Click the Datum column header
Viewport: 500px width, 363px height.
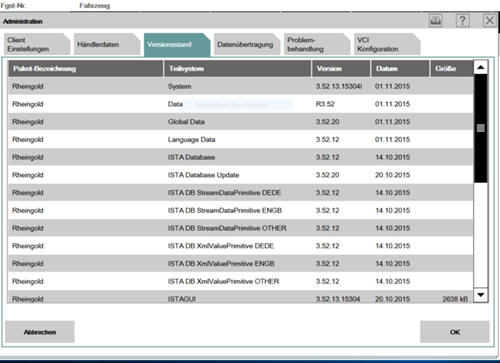pyautogui.click(x=400, y=69)
